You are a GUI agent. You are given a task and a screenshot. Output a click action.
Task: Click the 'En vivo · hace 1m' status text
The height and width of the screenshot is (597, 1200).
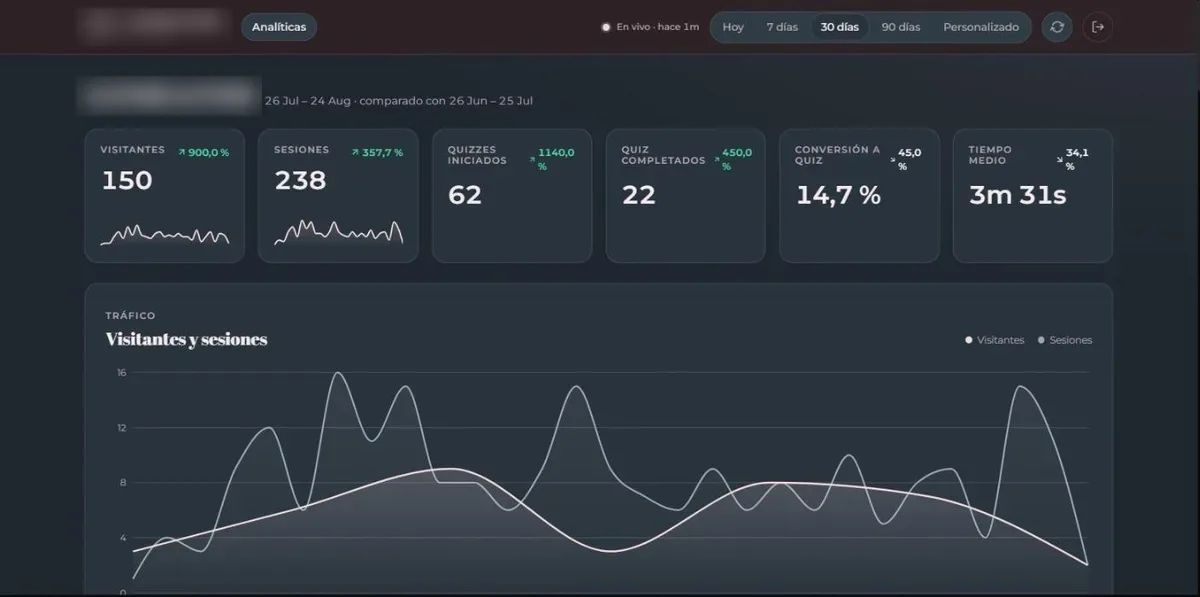(x=657, y=27)
